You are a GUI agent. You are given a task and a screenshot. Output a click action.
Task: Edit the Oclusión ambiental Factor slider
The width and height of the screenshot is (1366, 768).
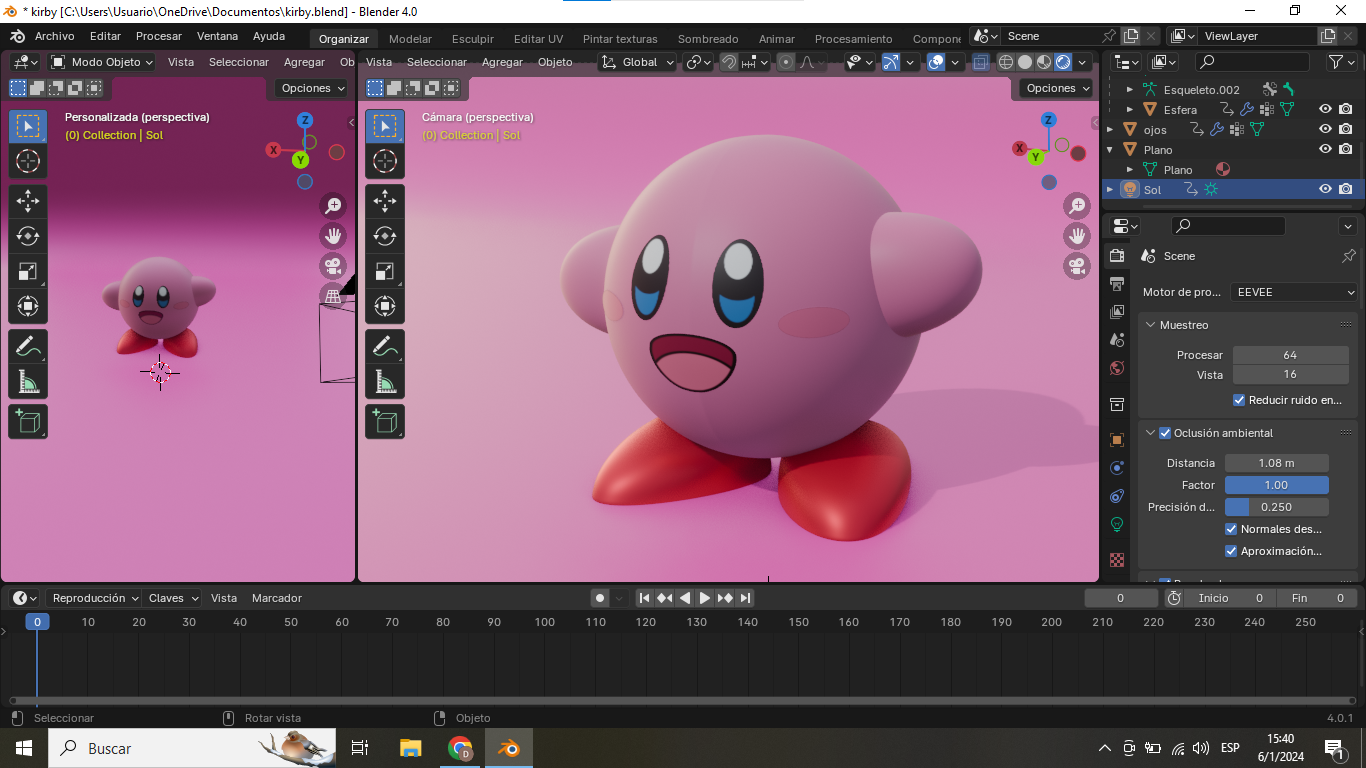pyautogui.click(x=1276, y=484)
